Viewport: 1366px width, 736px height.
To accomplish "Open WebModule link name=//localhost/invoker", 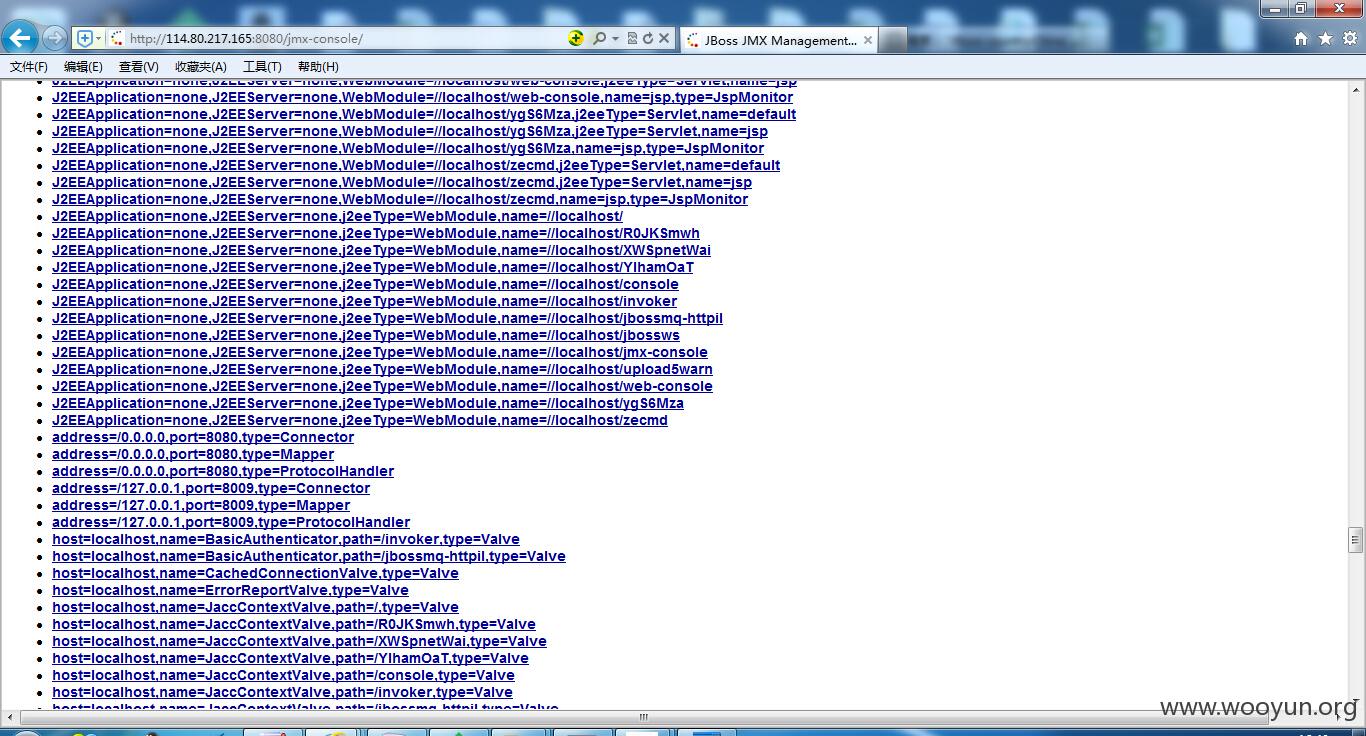I will click(x=364, y=301).
